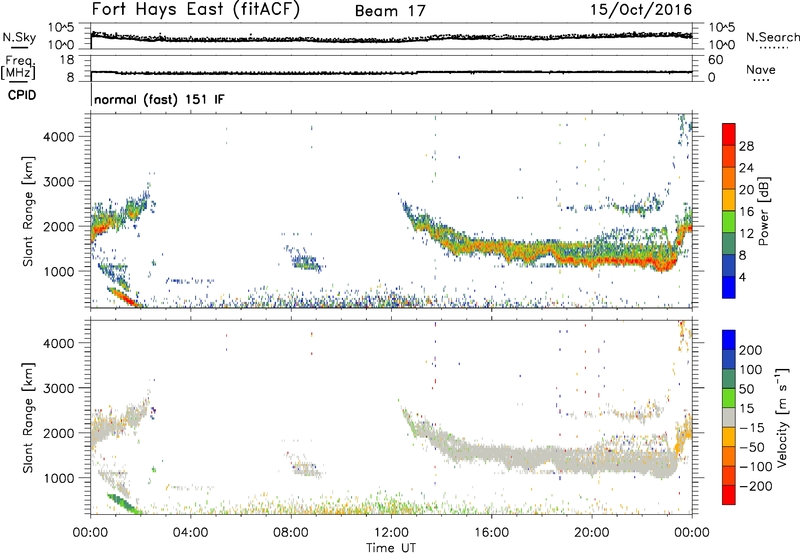This screenshot has height=554, width=800.
Task: Click the "-200" label on Velocity colorbar
Action: 756,486
